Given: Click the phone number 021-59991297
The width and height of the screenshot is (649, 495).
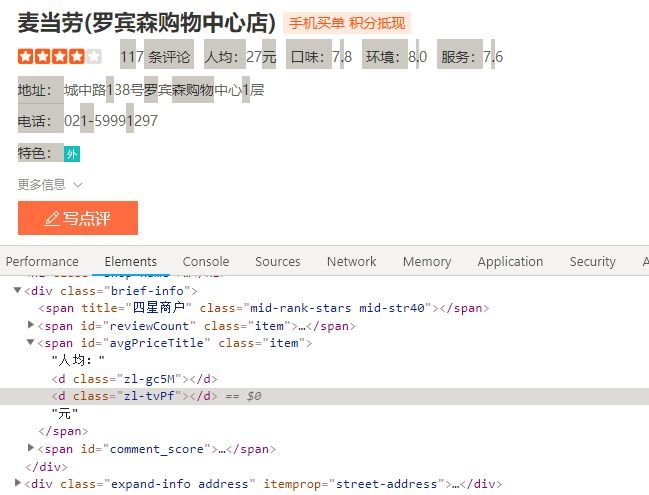Looking at the screenshot, I should click(111, 121).
